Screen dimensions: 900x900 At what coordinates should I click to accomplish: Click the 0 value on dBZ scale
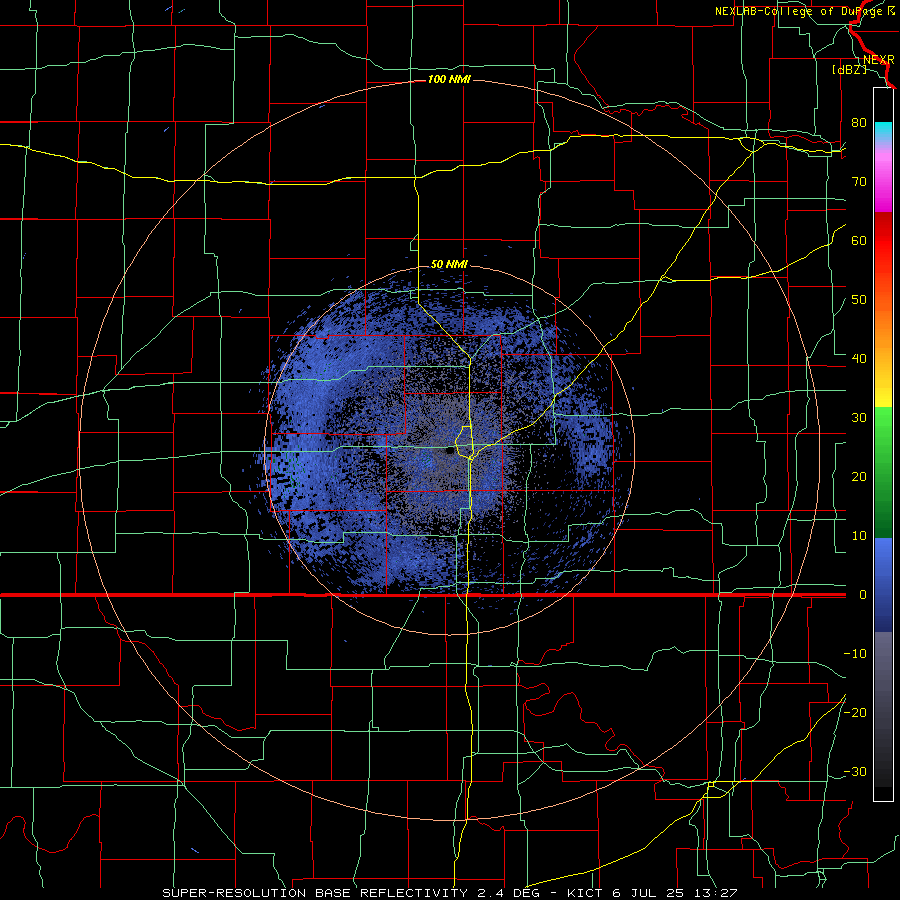[863, 595]
